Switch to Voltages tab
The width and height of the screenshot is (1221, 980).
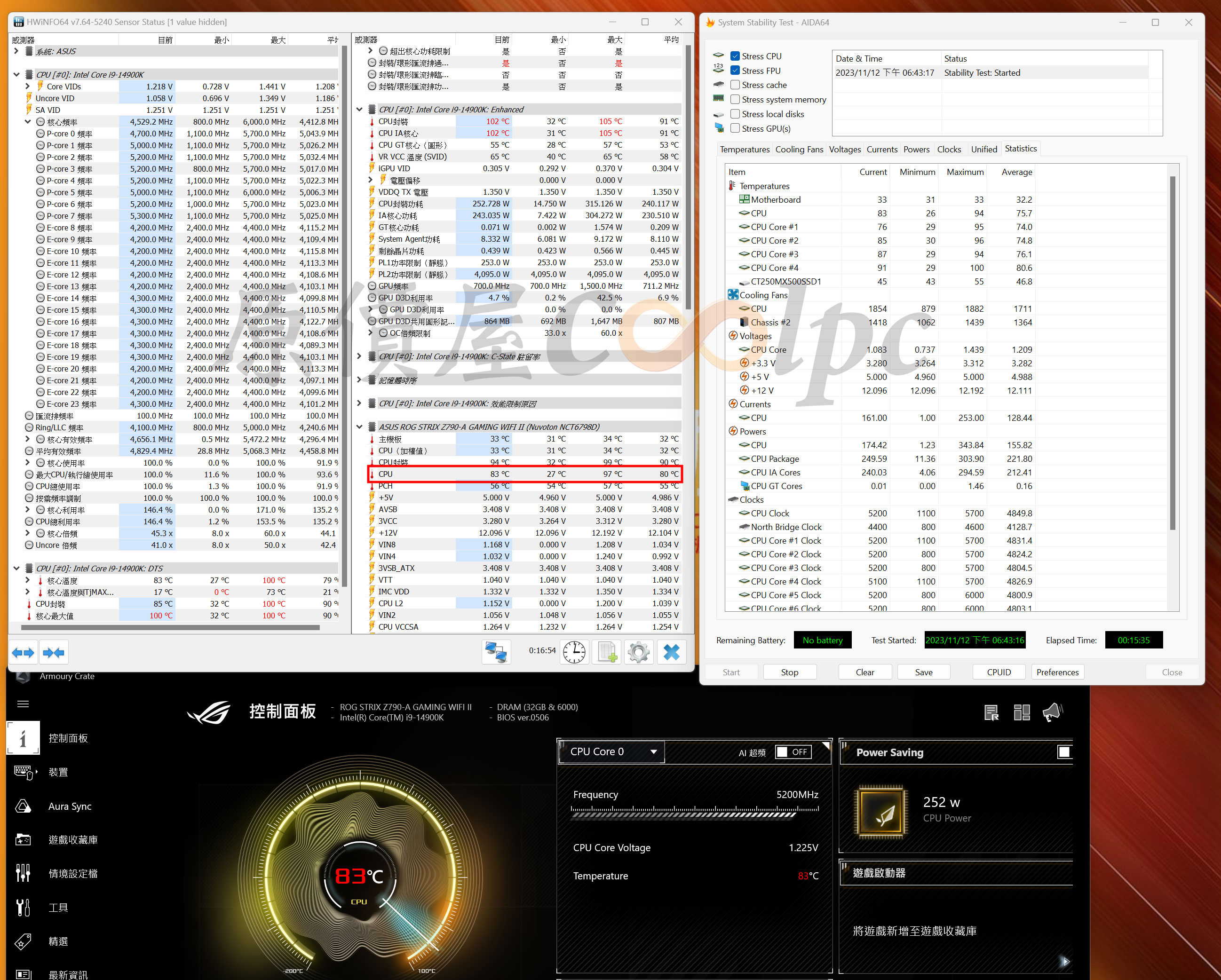tap(844, 150)
